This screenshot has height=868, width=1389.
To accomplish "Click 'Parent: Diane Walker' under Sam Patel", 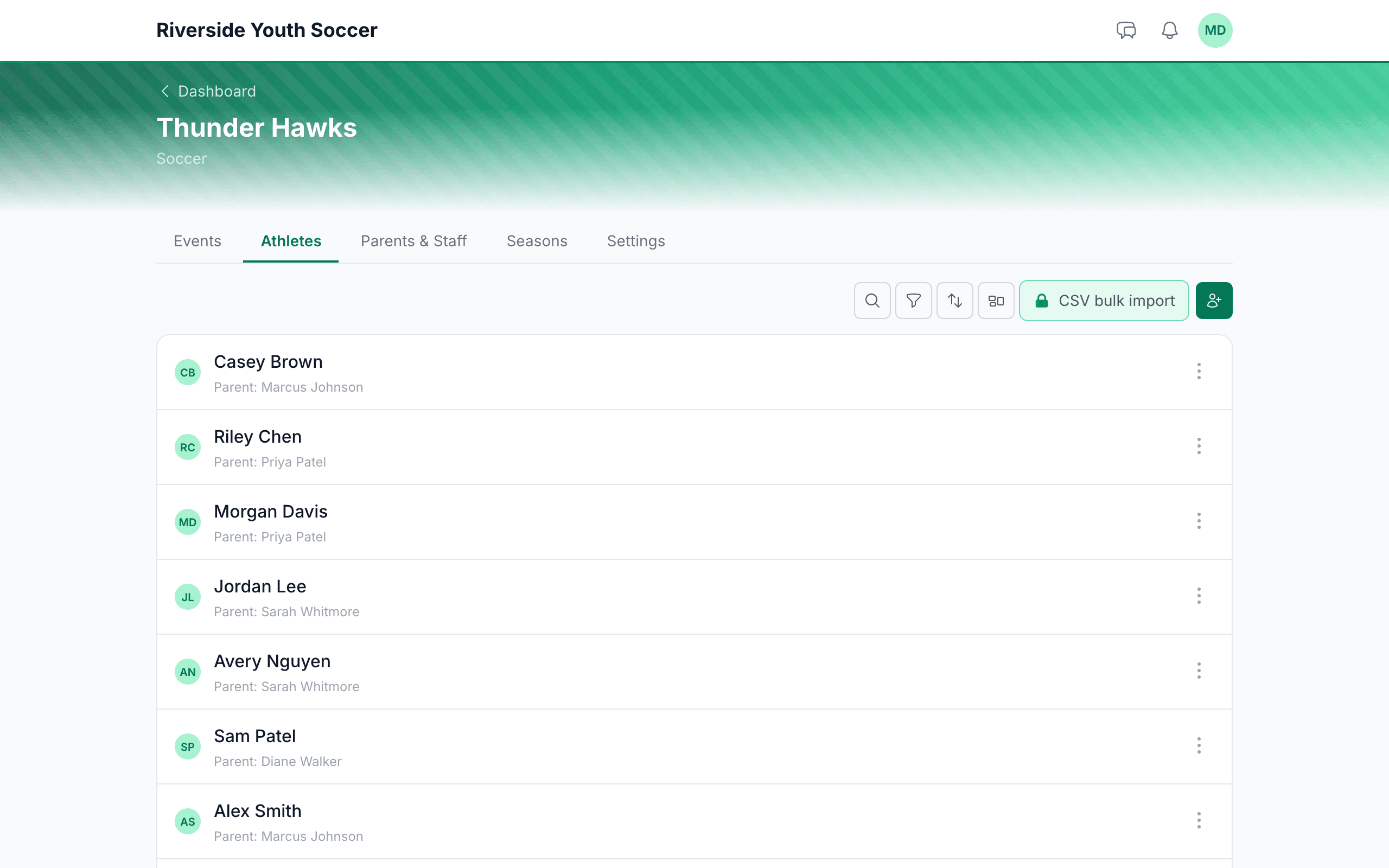I will [x=278, y=762].
